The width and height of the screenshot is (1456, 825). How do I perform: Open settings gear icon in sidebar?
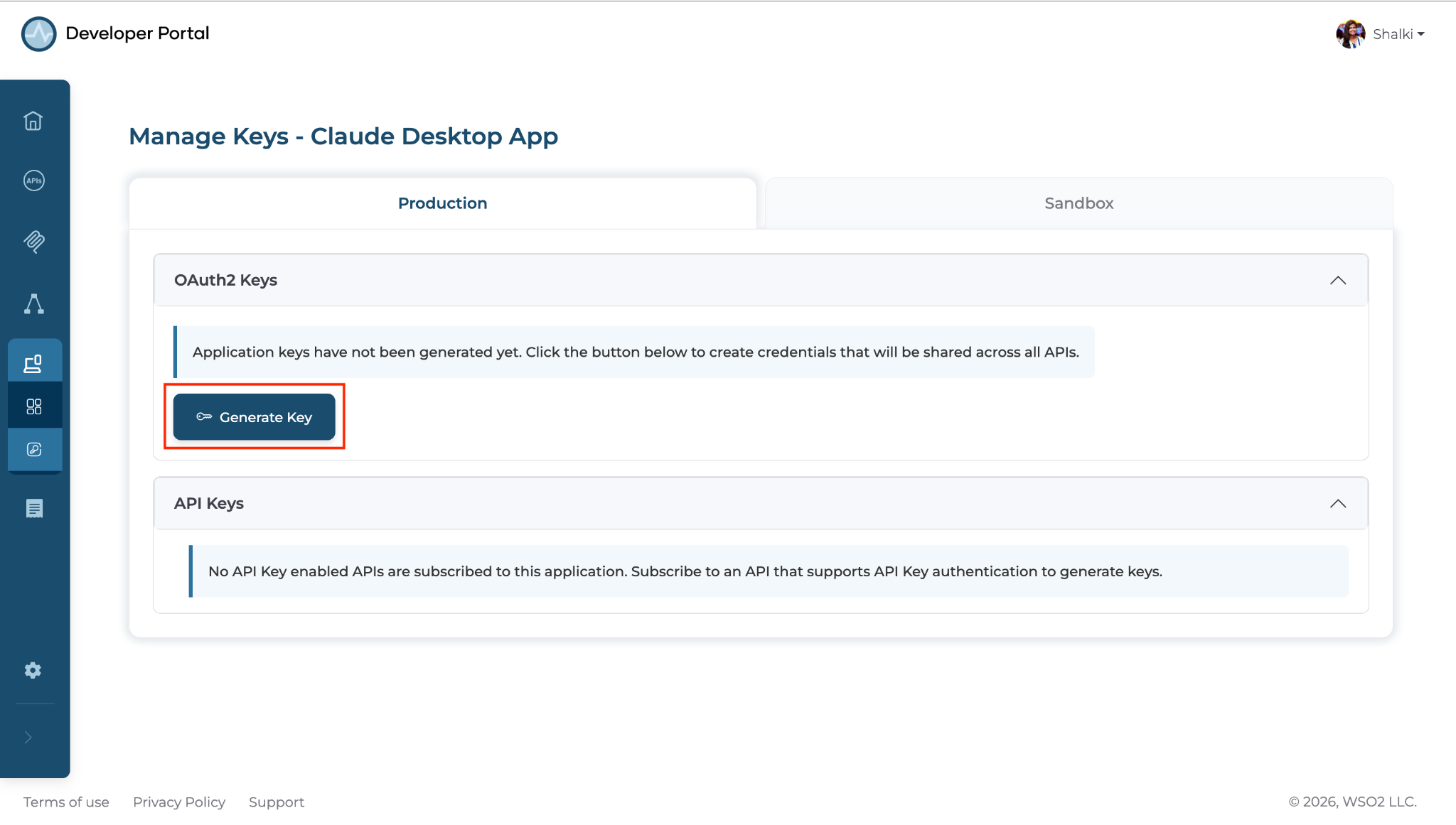(33, 670)
